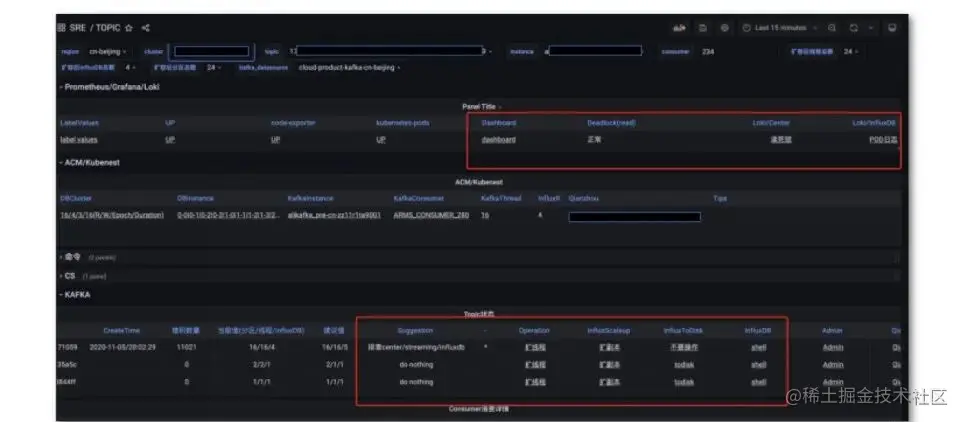Screen dimensions: 962x422
Task: Click 扩线程 in the 16/16/4 row
Action: coord(535,347)
